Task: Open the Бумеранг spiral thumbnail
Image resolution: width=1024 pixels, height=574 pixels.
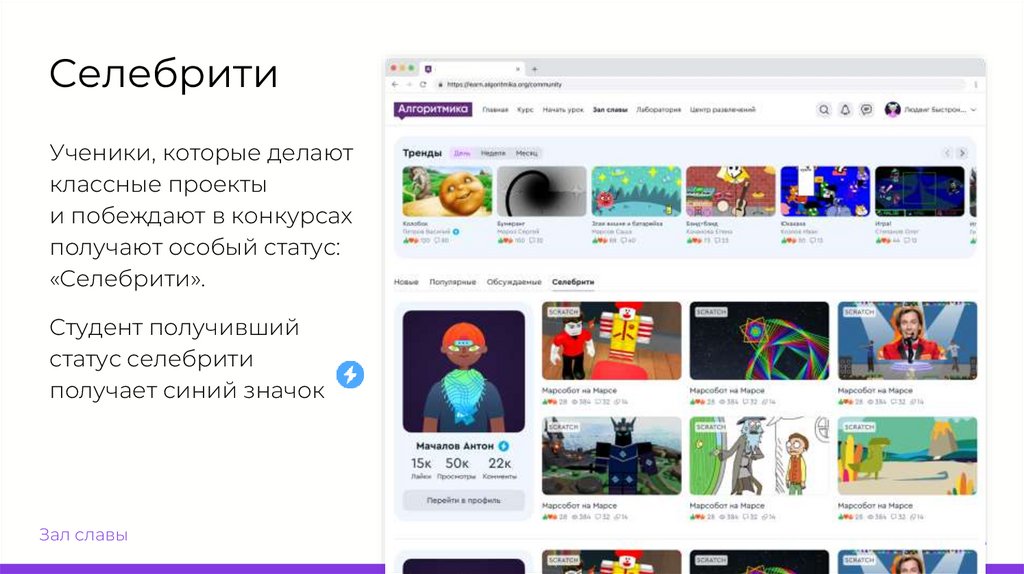Action: [x=542, y=191]
